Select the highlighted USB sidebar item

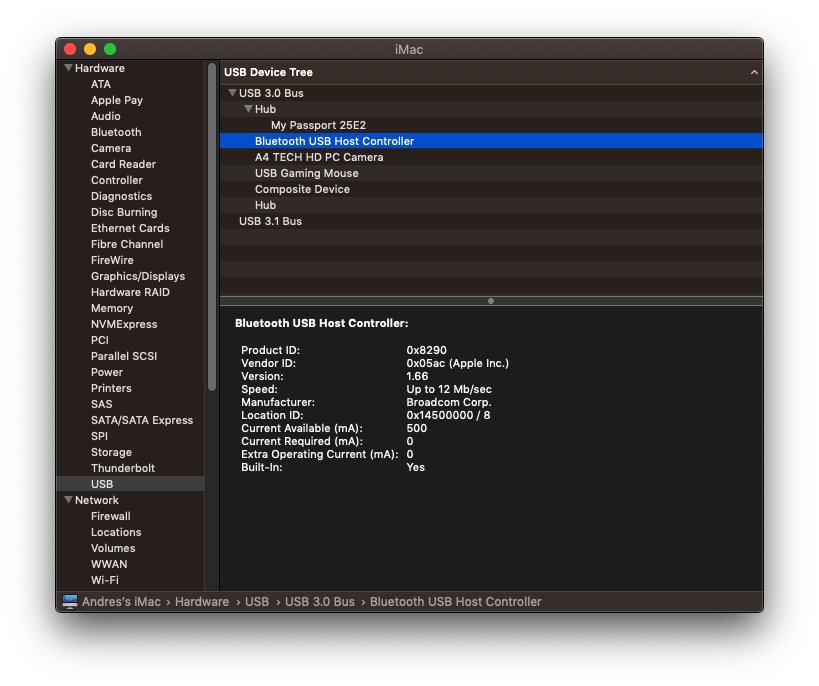pos(130,484)
